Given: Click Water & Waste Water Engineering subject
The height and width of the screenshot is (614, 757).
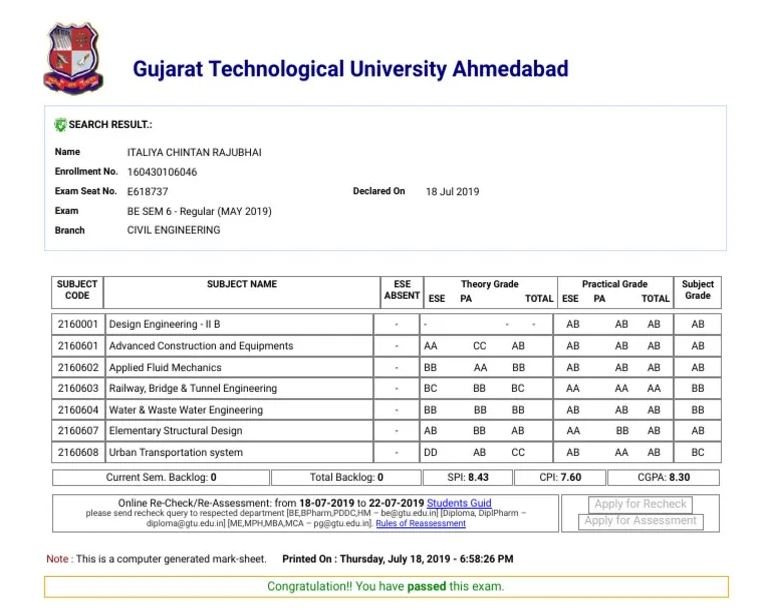Looking at the screenshot, I should pos(186,410).
